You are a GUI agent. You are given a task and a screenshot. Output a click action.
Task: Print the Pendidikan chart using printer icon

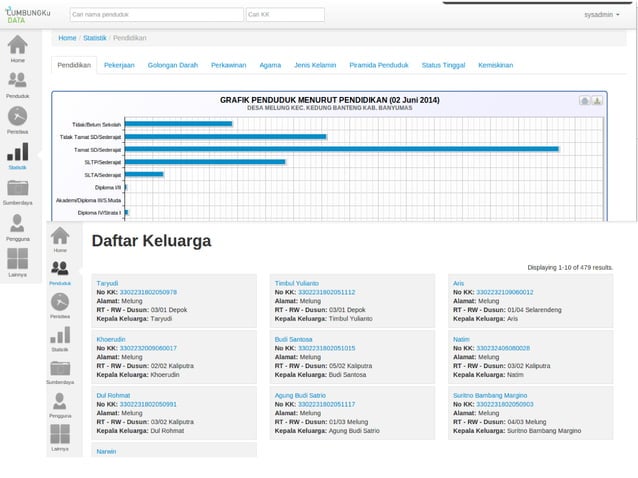pos(585,101)
